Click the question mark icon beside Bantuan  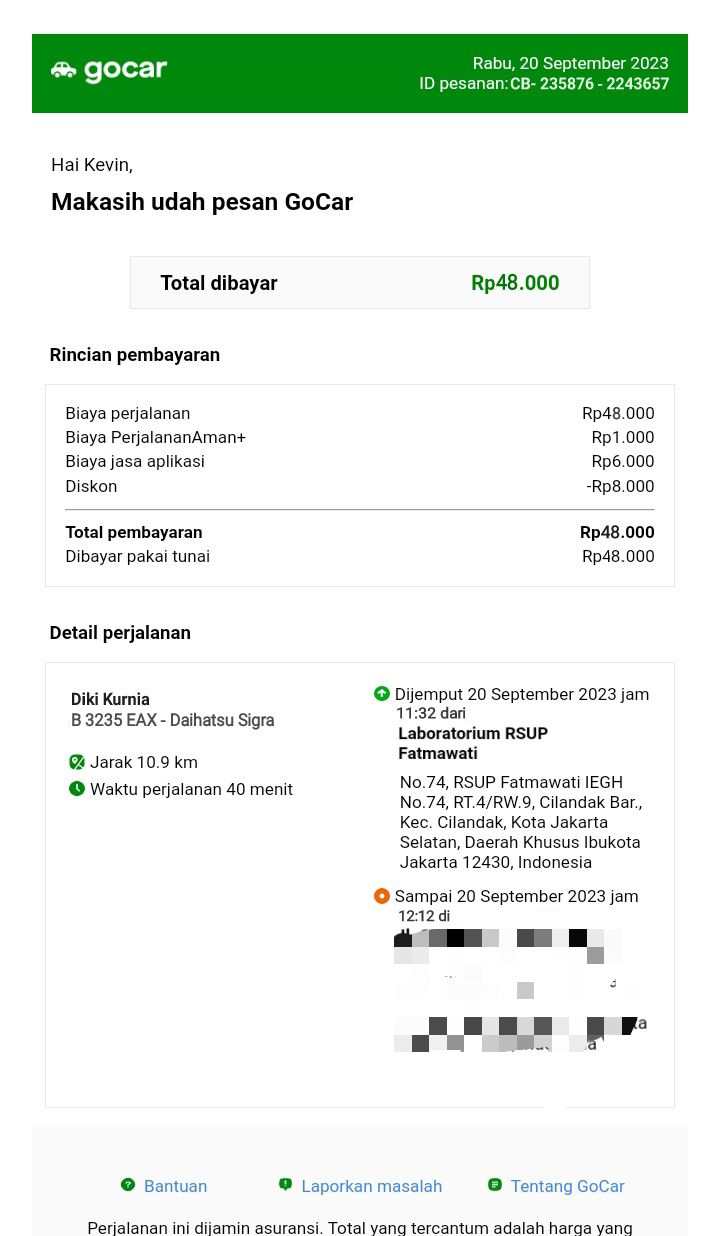click(x=128, y=1185)
